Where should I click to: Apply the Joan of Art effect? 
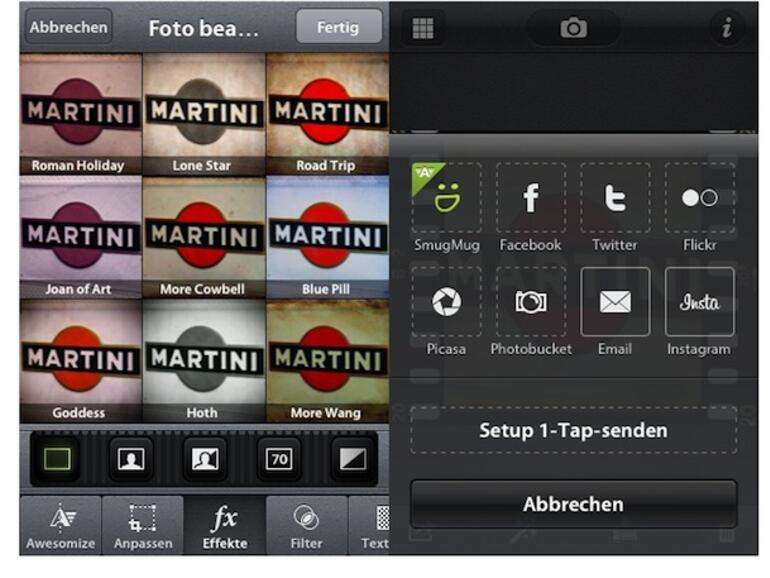tap(81, 238)
